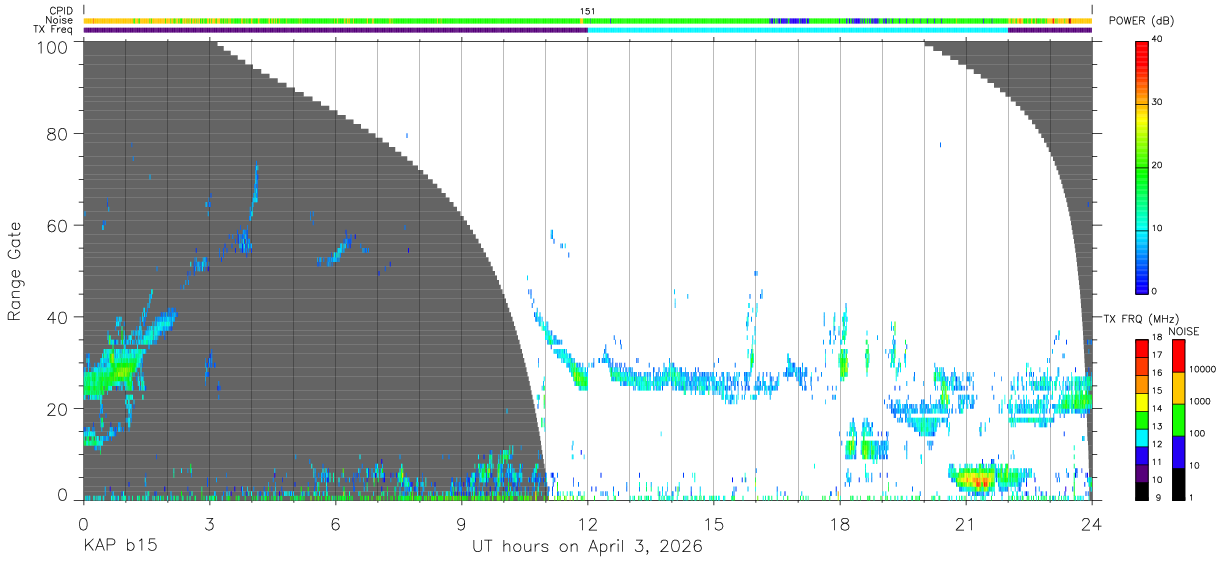Viewport: 1228px width, 567px height.
Task: Click the 100 tick on Range Gate axis
Action: tap(55, 46)
